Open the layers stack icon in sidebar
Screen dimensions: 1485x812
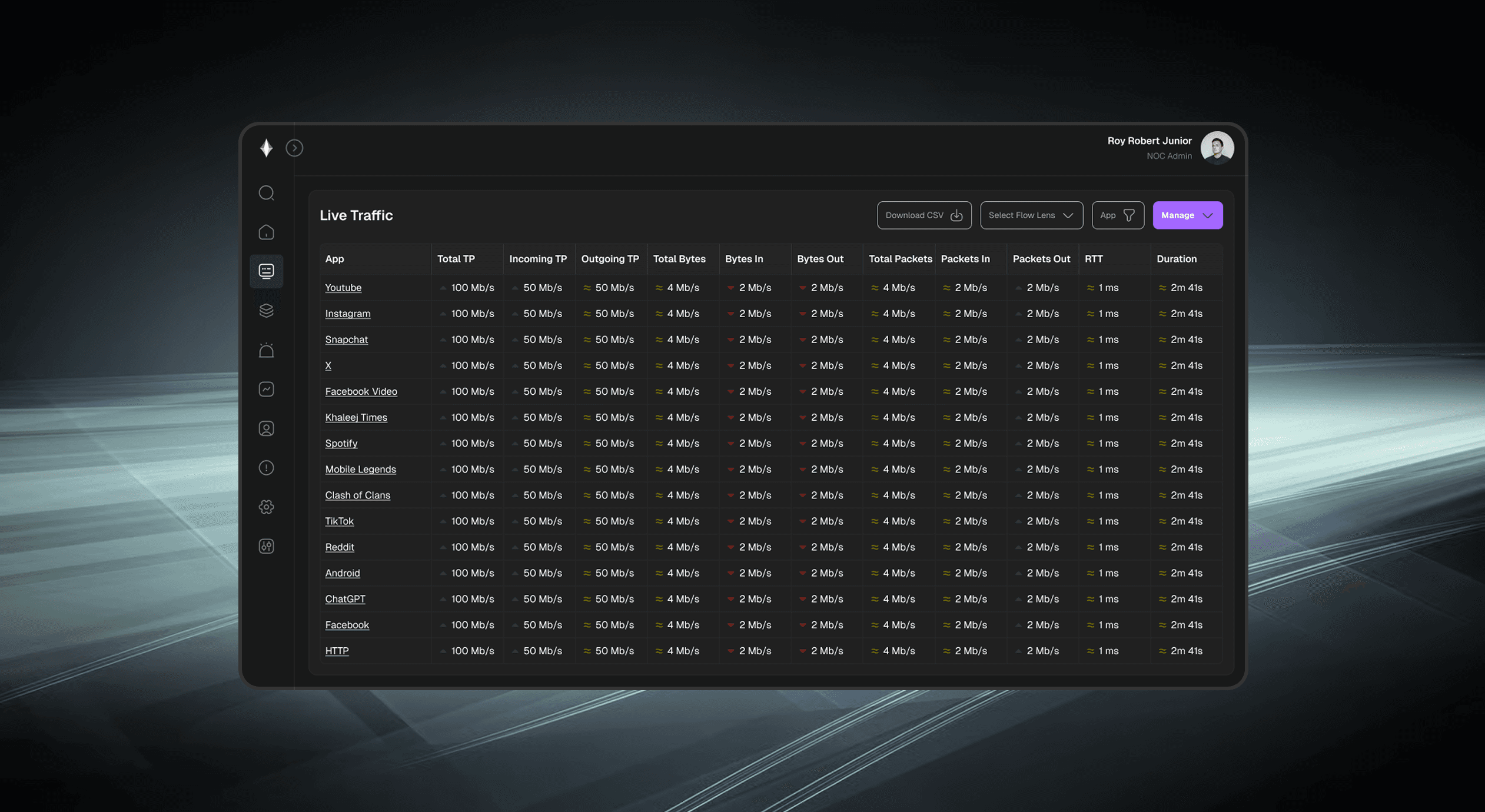(x=267, y=311)
